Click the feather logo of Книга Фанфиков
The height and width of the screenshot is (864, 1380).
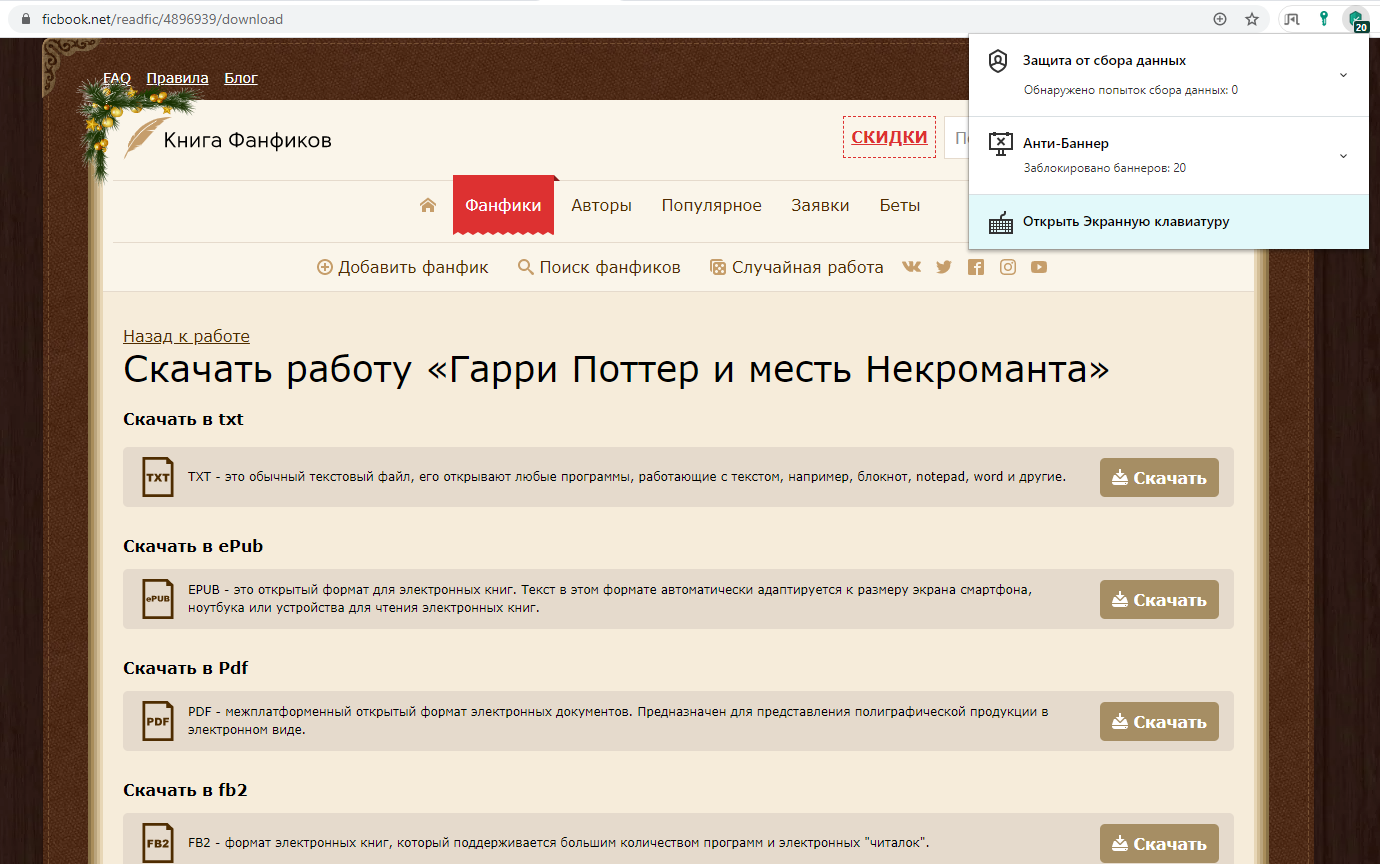[x=145, y=139]
